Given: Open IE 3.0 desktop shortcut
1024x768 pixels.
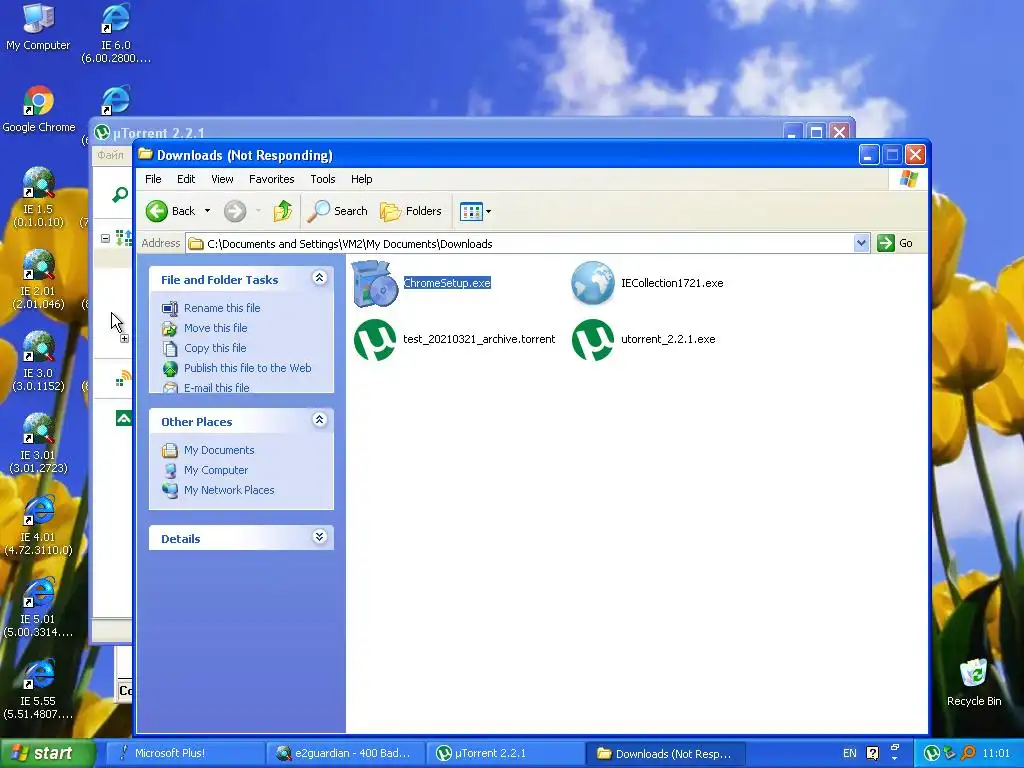Looking at the screenshot, I should 39,361.
